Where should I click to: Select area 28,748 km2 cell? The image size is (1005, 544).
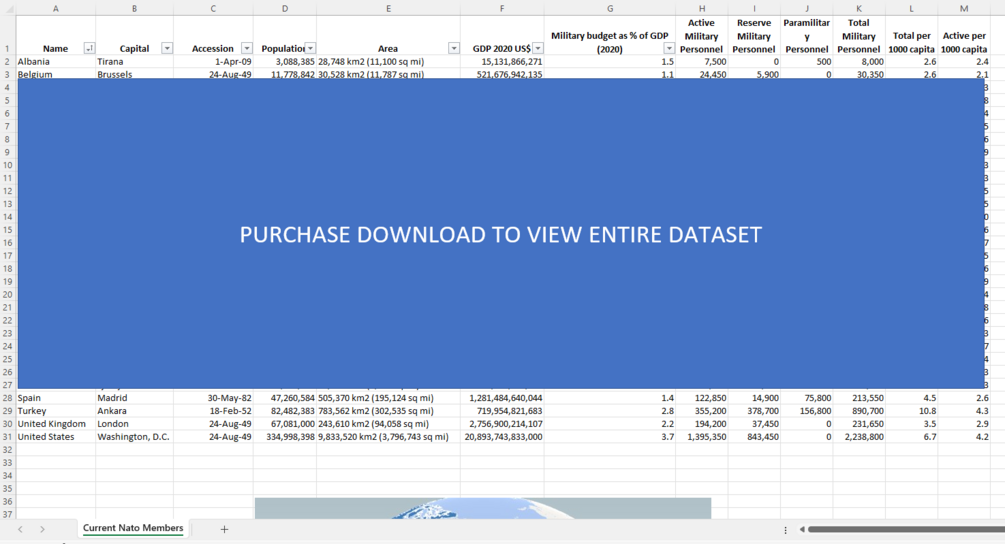click(388, 62)
